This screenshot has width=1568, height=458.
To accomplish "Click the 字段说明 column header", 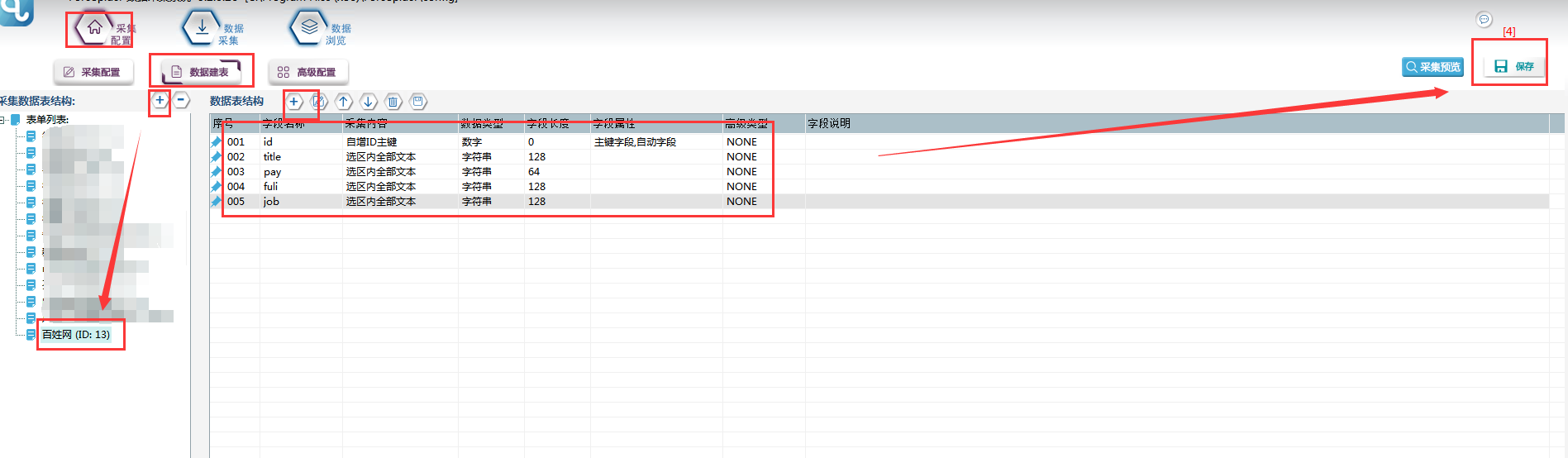I will [1177, 124].
